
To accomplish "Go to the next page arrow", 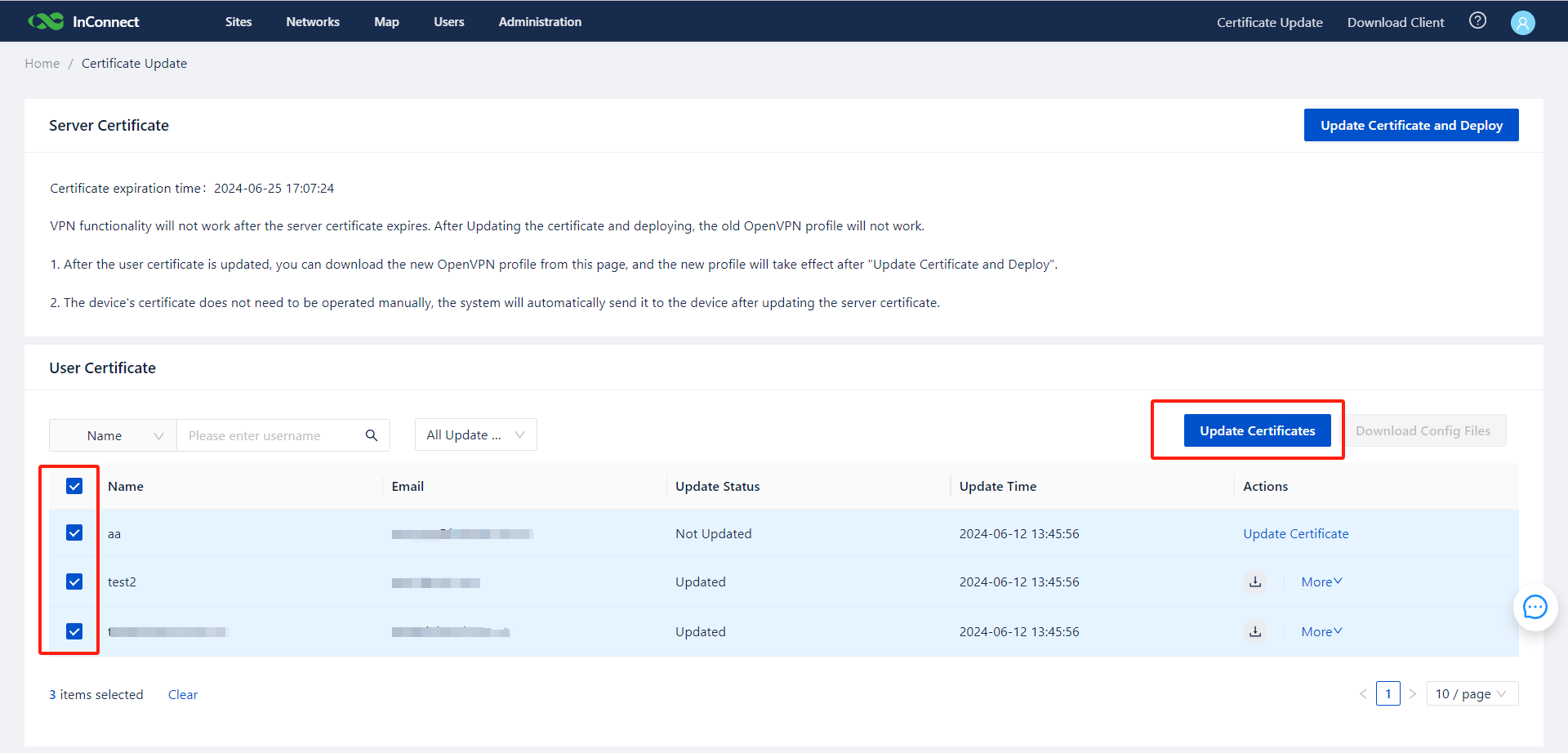I will coord(1412,694).
